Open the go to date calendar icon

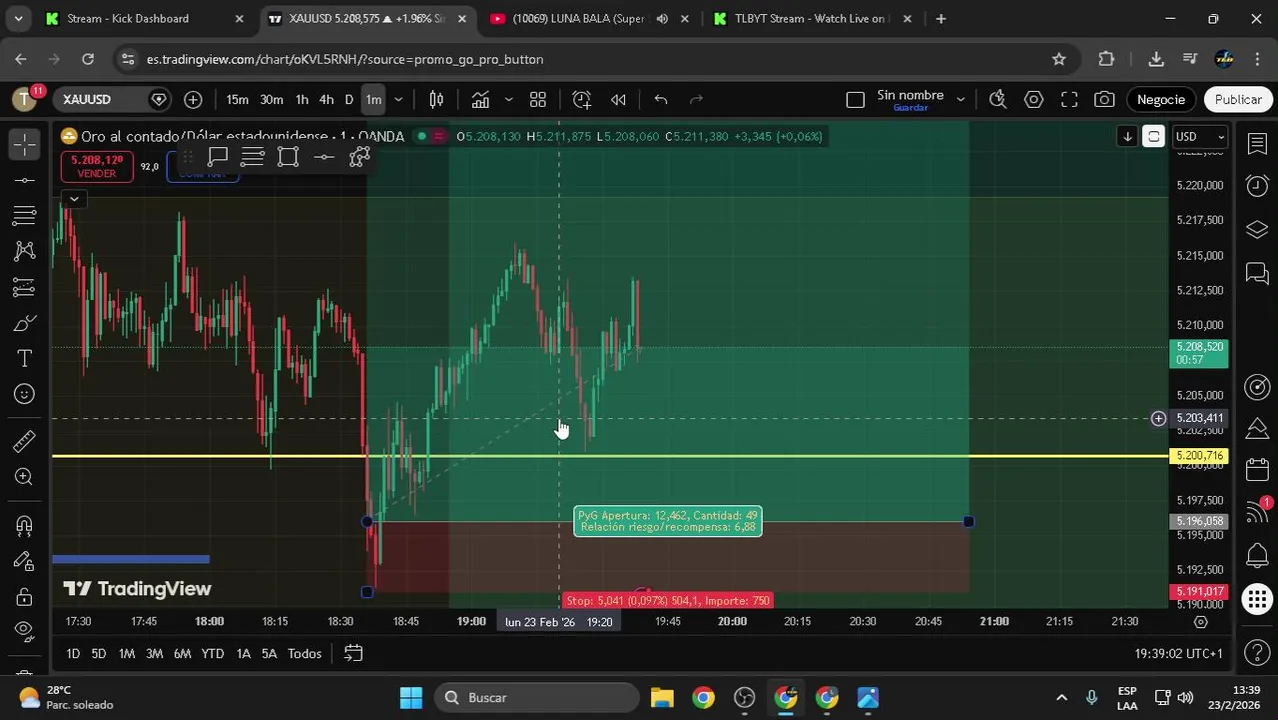353,653
